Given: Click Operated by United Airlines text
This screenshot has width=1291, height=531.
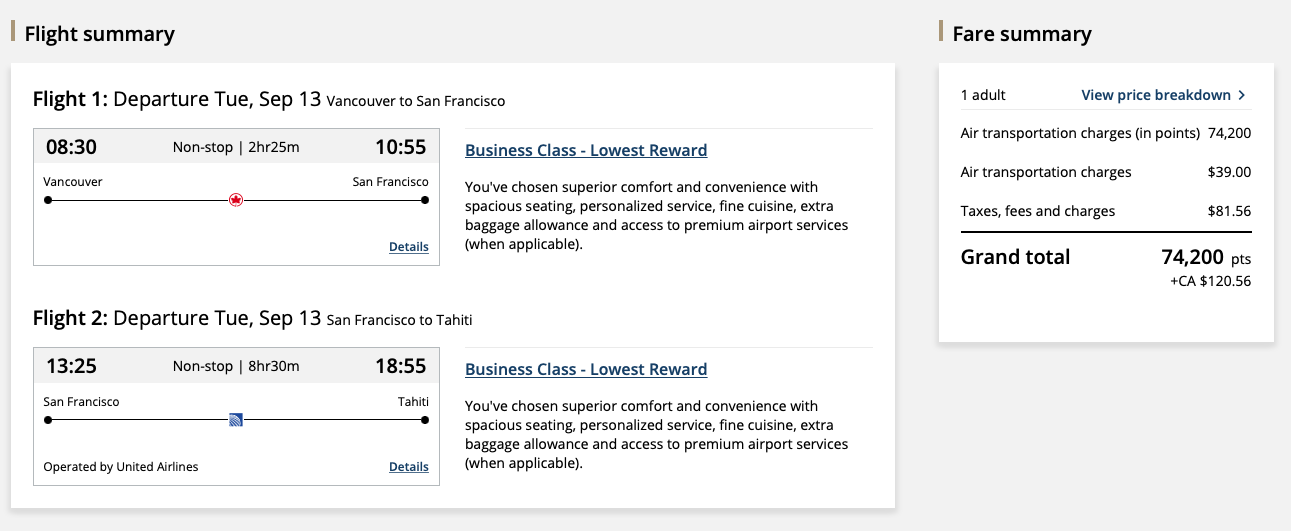Looking at the screenshot, I should pos(121,467).
